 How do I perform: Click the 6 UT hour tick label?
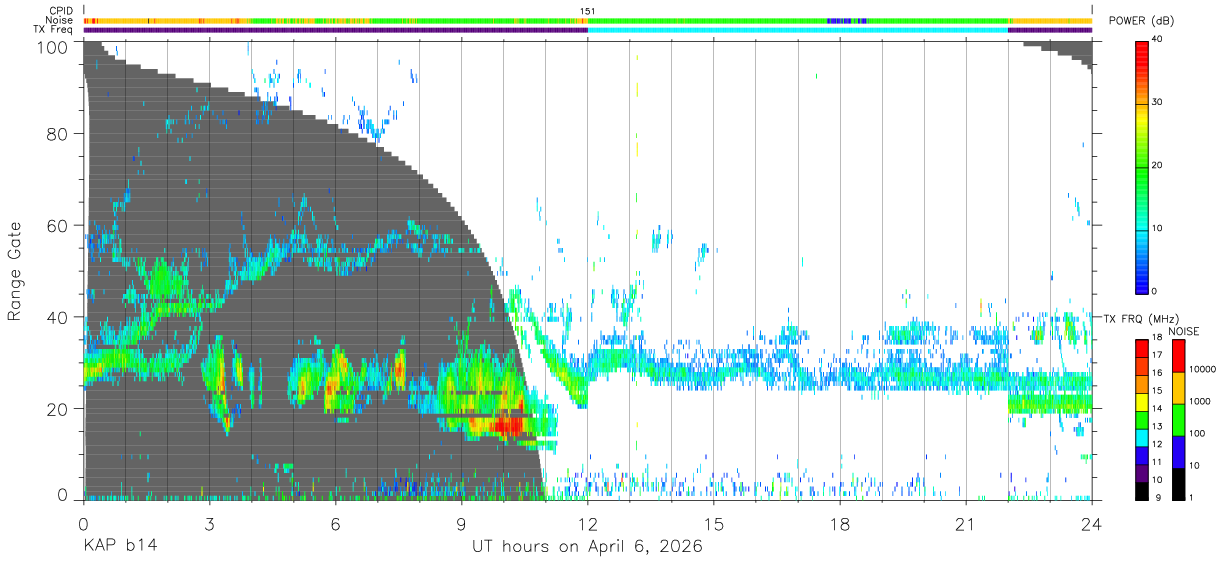pos(335,524)
